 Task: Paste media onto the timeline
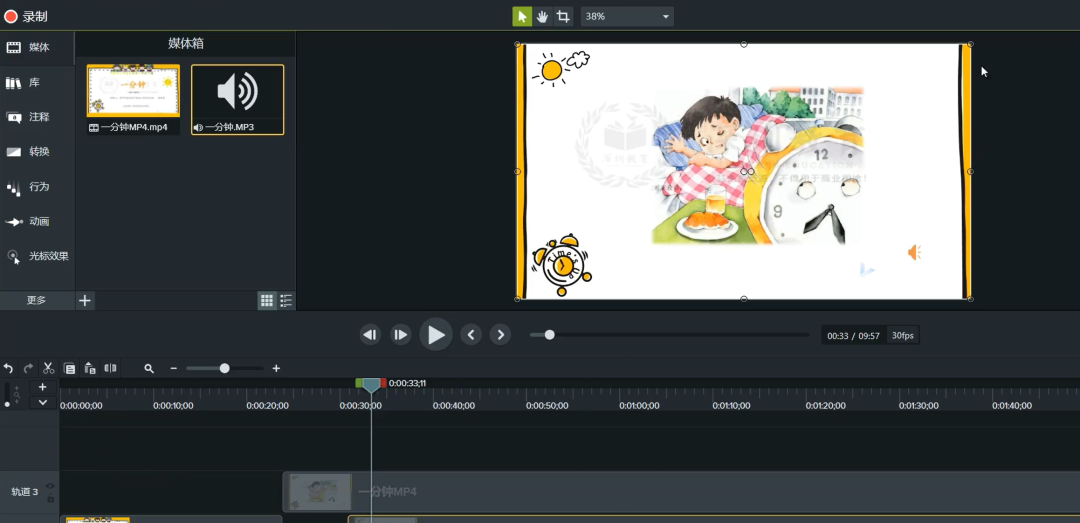tap(90, 369)
